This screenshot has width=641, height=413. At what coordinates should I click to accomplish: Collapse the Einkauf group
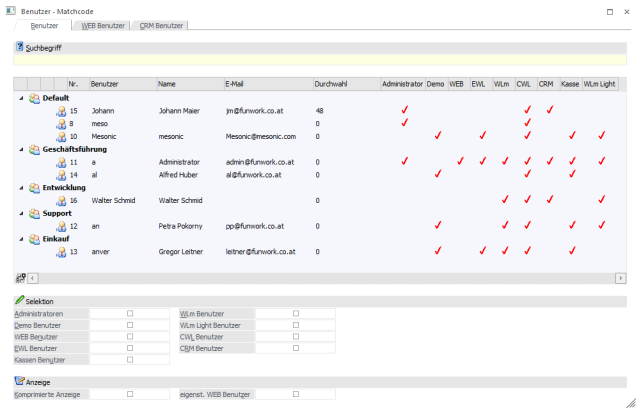(x=22, y=239)
